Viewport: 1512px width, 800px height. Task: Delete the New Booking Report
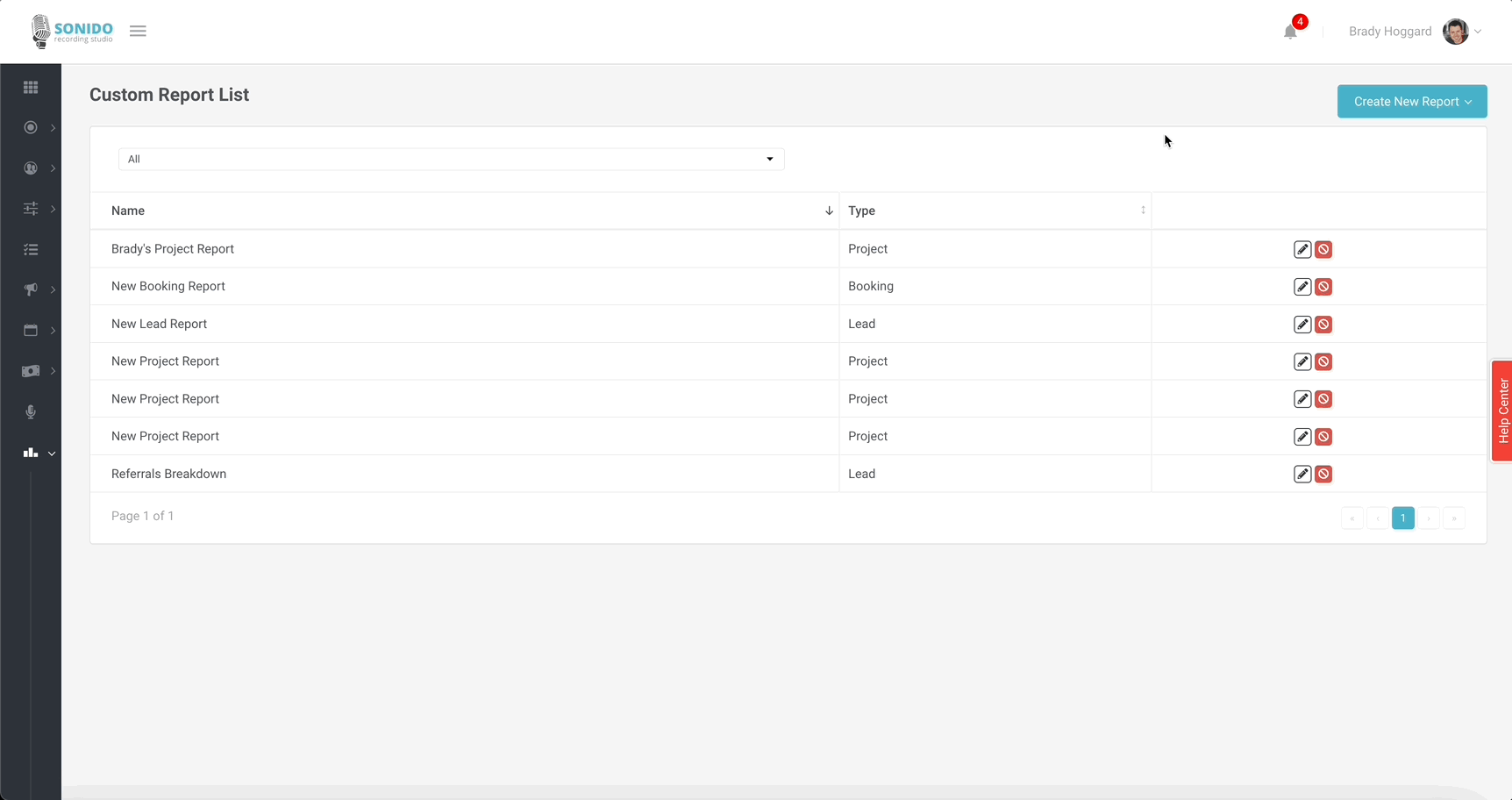click(x=1323, y=287)
